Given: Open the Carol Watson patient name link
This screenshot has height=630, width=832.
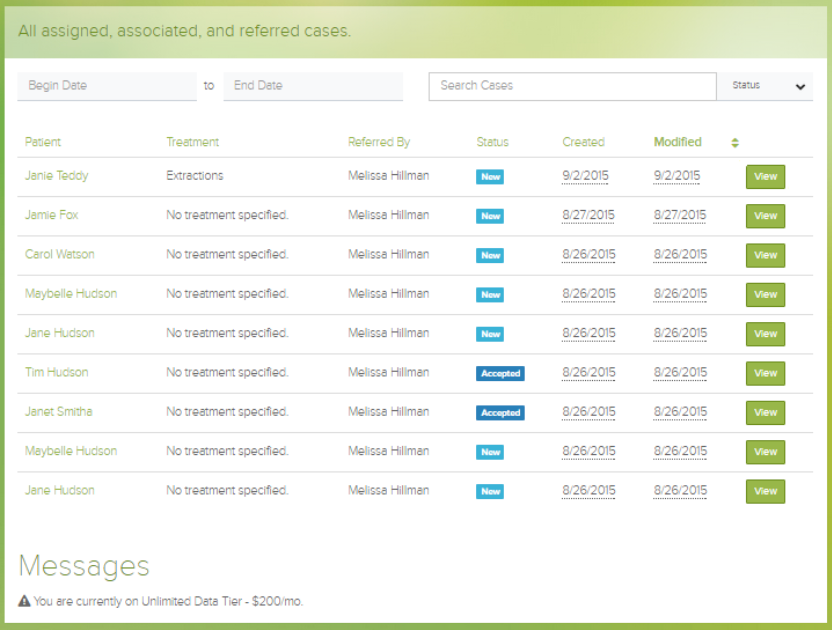Looking at the screenshot, I should tap(60, 254).
